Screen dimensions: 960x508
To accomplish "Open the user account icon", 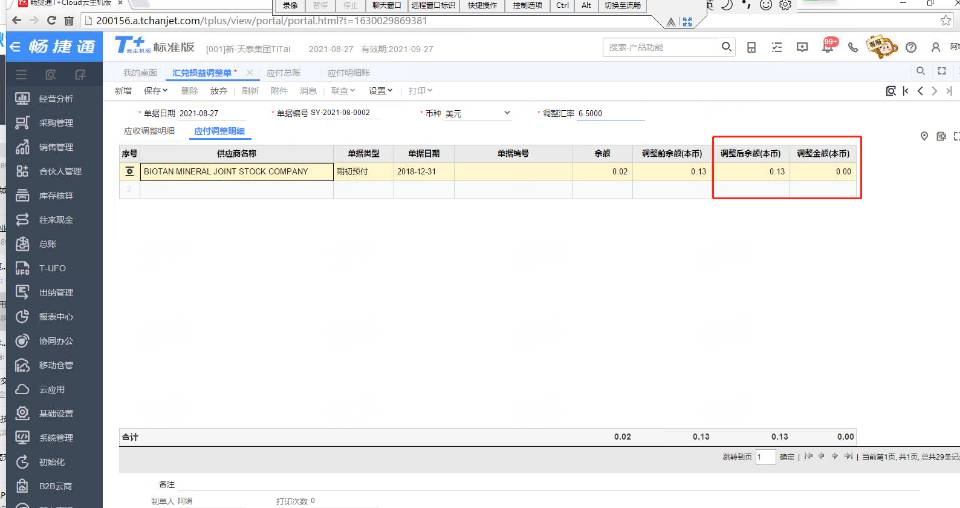I will [x=936, y=47].
